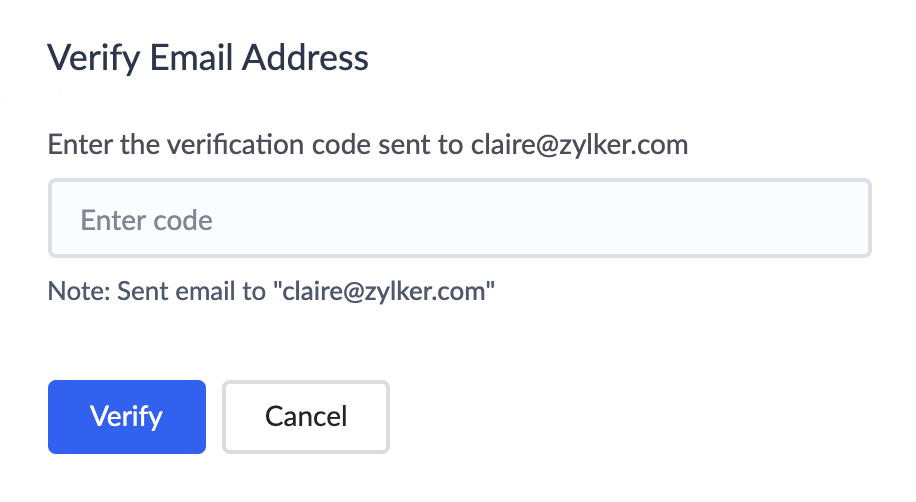Image resolution: width=916 pixels, height=502 pixels.
Task: Click the word Verify in heading
Action: point(94,58)
